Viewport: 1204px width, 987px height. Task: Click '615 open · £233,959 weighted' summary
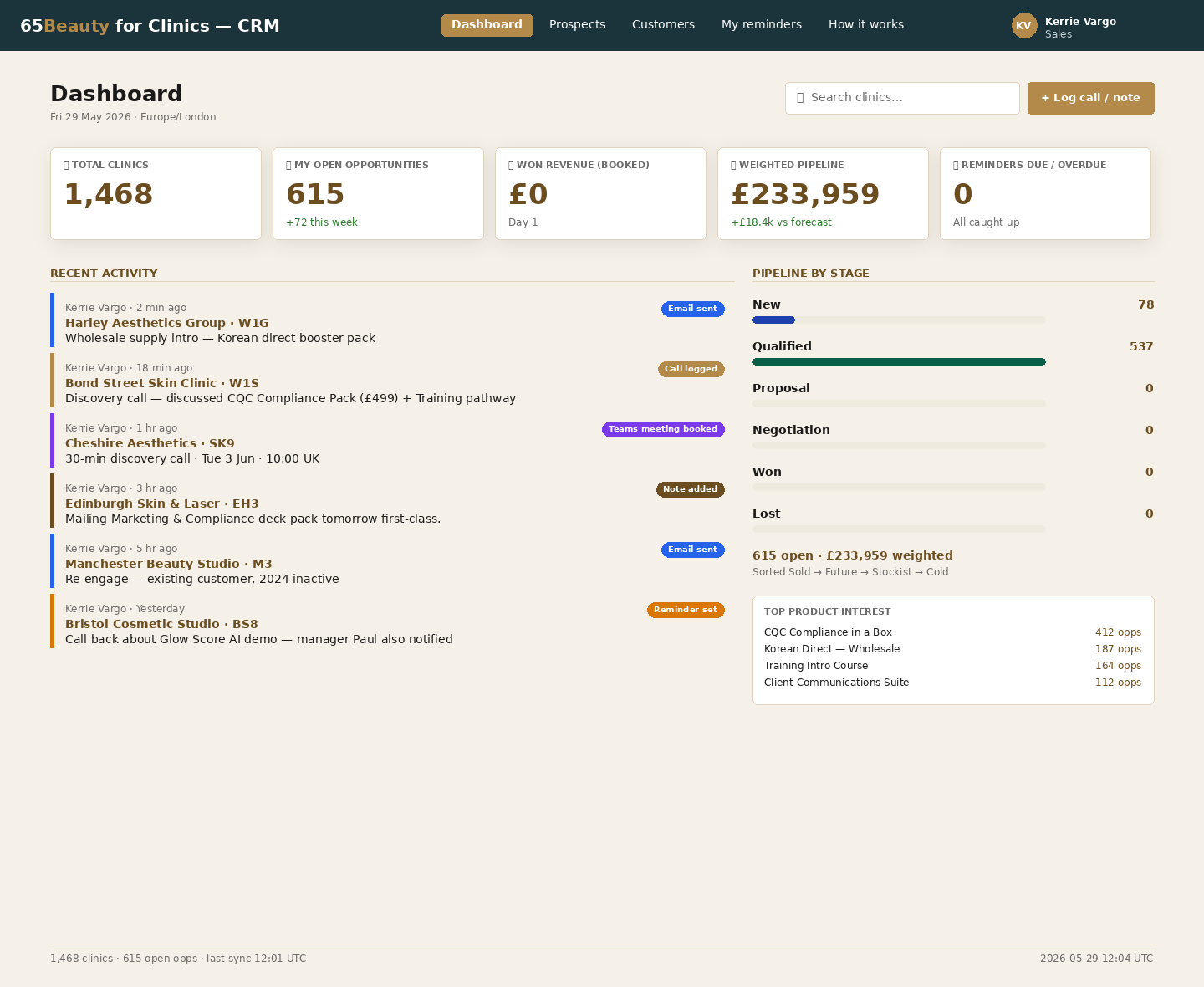point(853,555)
